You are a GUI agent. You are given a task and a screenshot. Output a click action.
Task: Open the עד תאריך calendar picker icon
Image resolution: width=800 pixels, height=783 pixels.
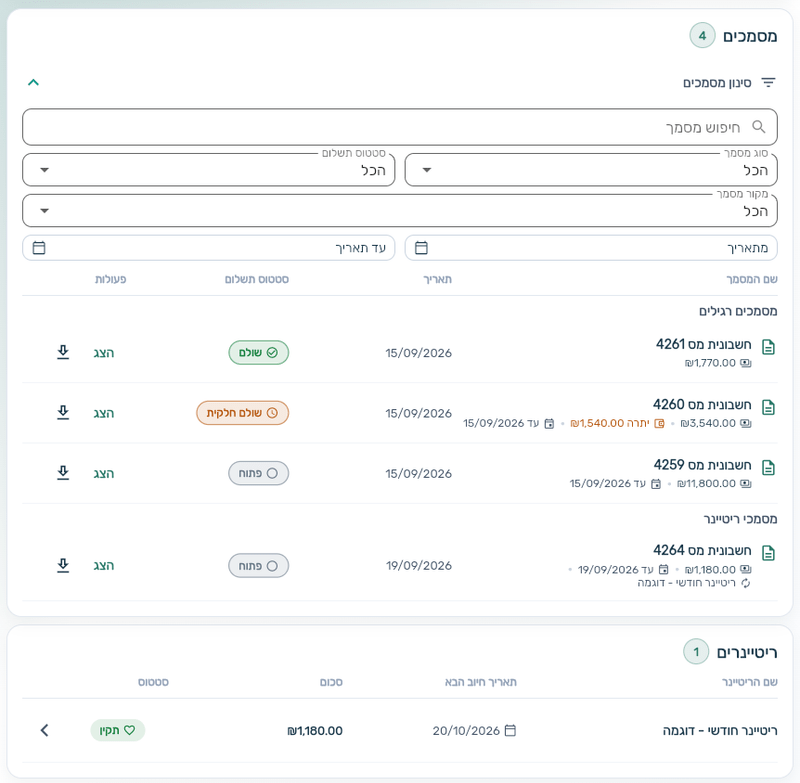[39, 248]
